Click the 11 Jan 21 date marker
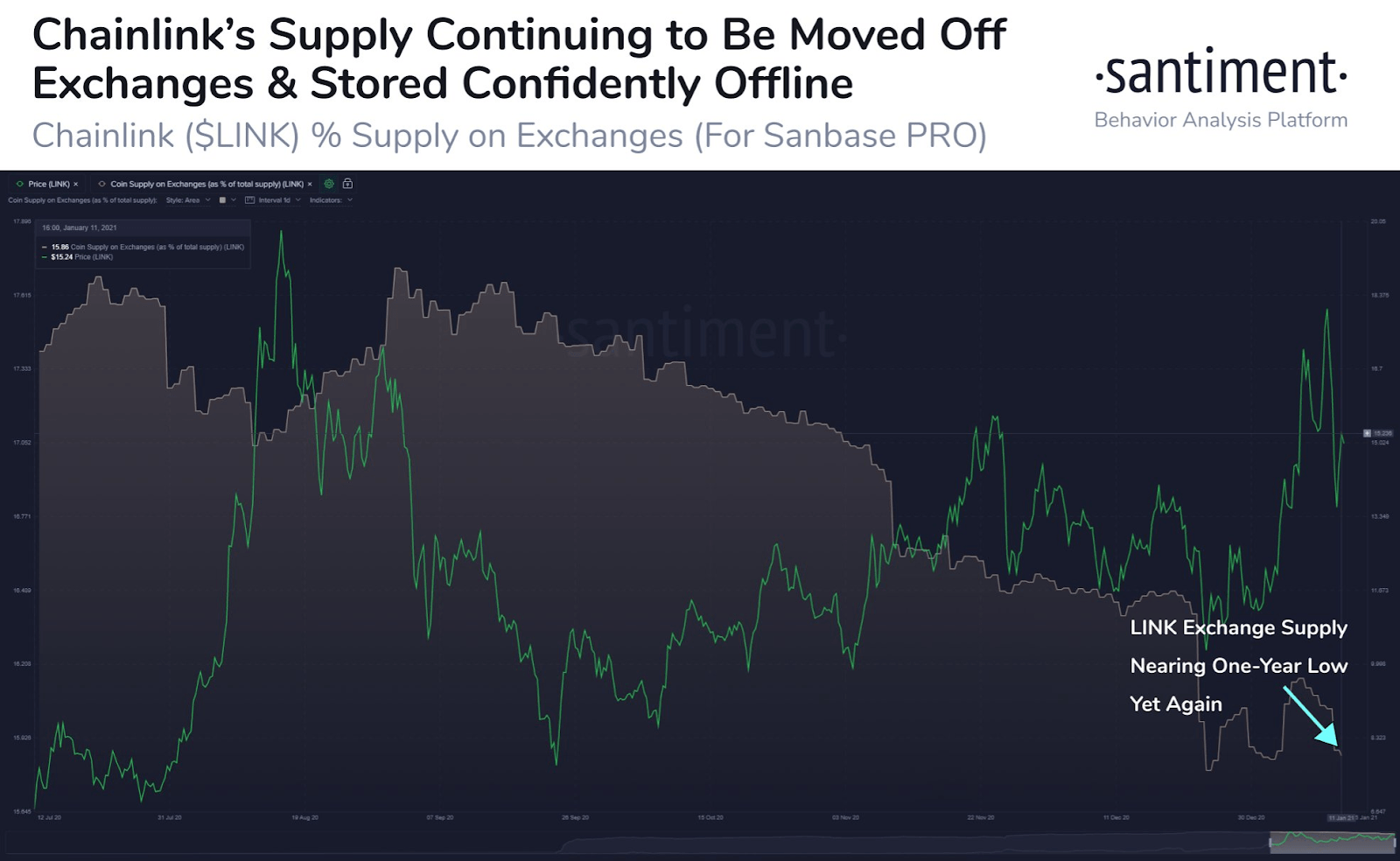Screen dimensions: 1400x861 click(x=1341, y=817)
